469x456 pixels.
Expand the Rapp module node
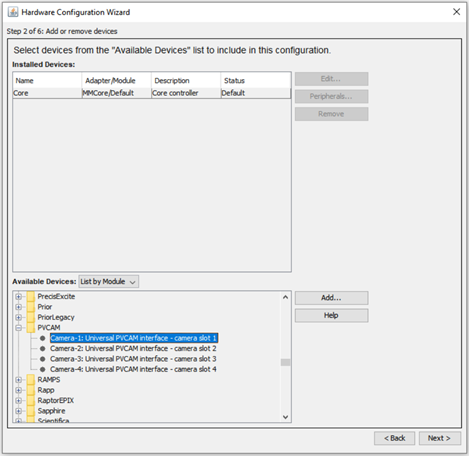coord(19,390)
